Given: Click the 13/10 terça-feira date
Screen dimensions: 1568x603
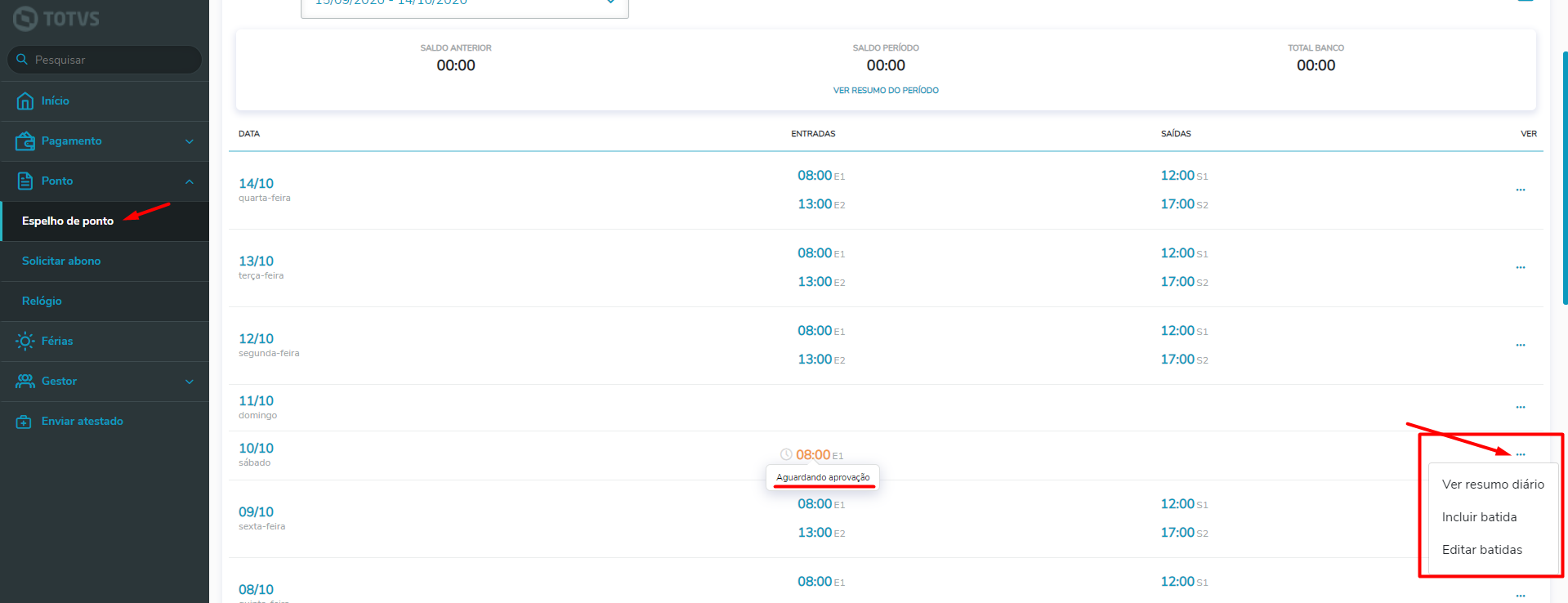Looking at the screenshot, I should (x=261, y=267).
